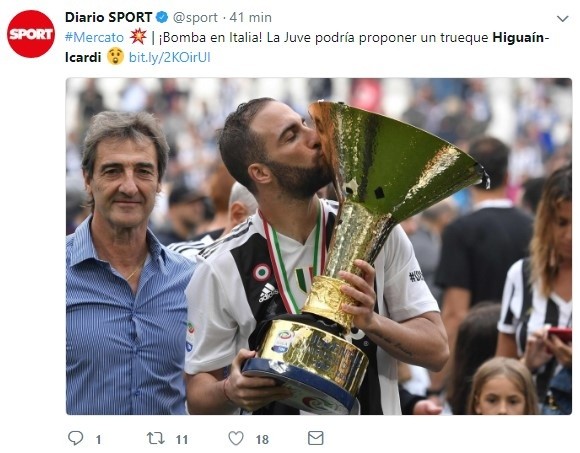This screenshot has height=453, width=580.
Task: Click the 41 min timestamp
Action: click(x=250, y=17)
